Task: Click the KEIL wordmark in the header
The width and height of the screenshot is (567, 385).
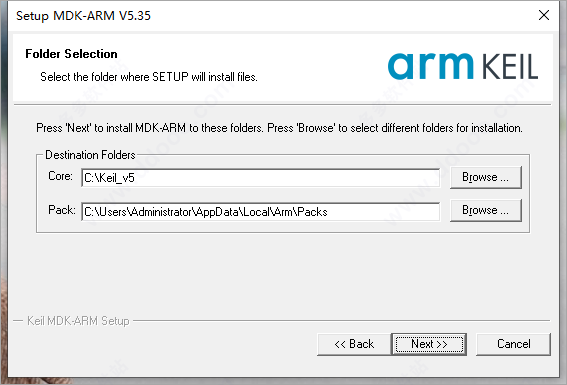Action: pyautogui.click(x=511, y=67)
